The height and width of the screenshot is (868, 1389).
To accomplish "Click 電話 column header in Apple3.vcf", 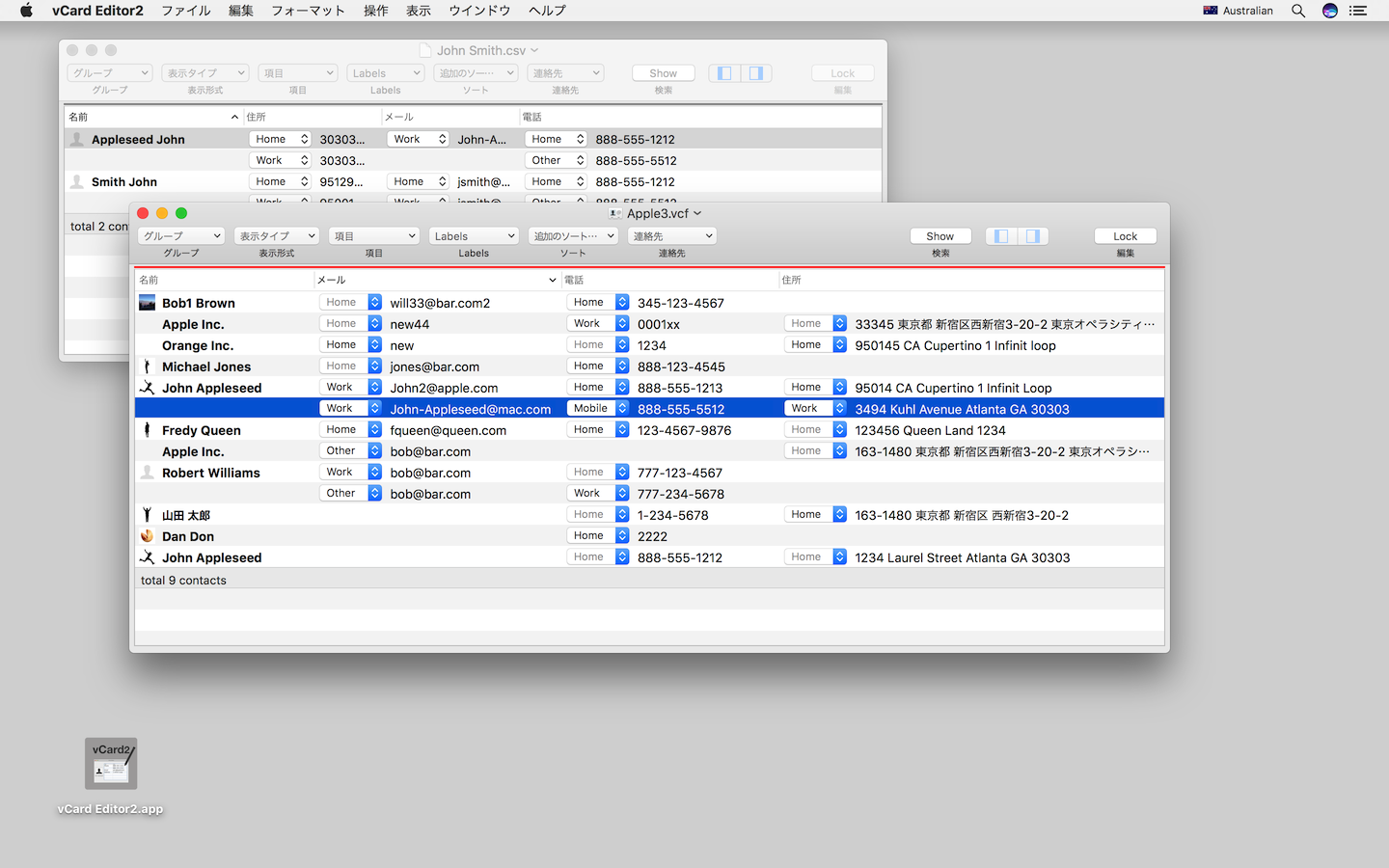I will tap(669, 281).
